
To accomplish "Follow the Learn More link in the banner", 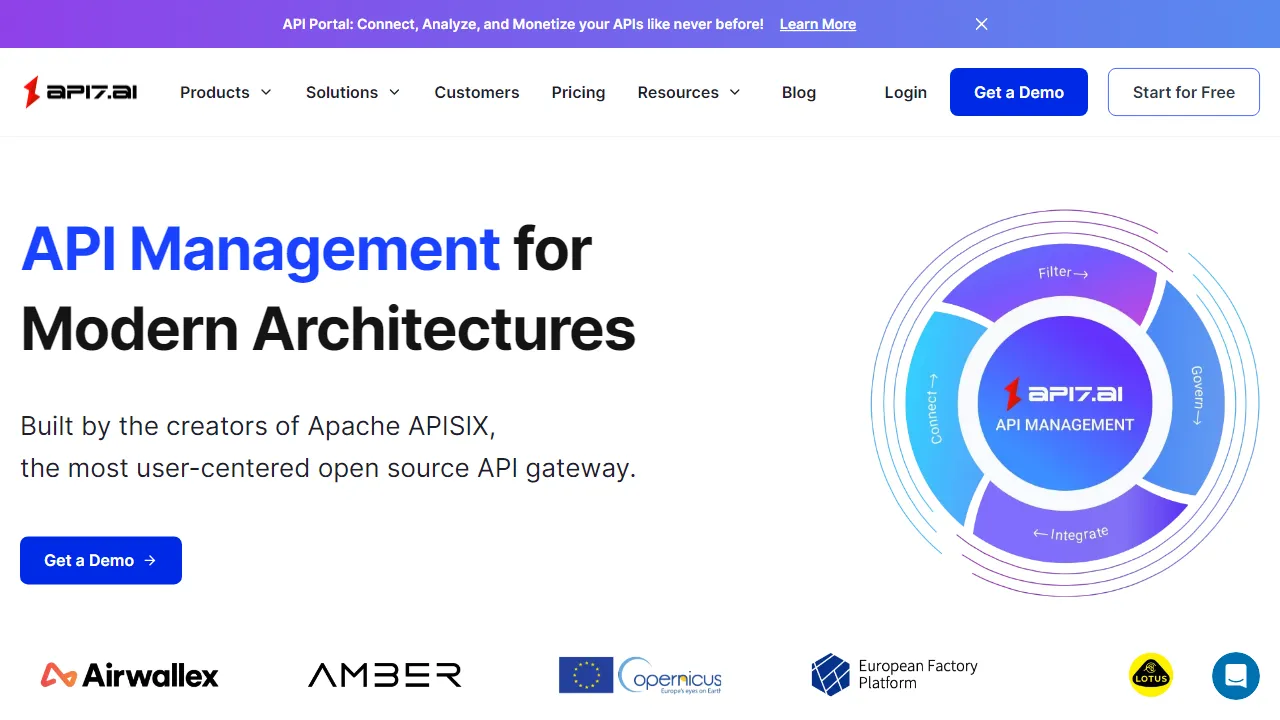I will click(818, 24).
